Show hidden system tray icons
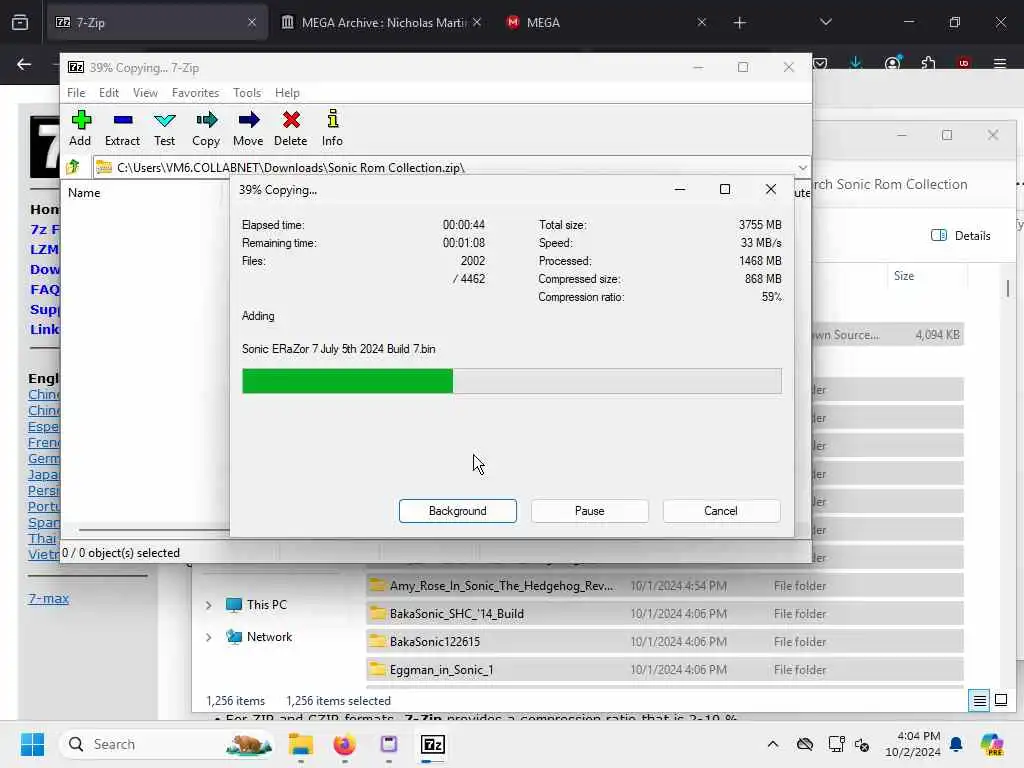Viewport: 1024px width, 768px height. pyautogui.click(x=773, y=744)
